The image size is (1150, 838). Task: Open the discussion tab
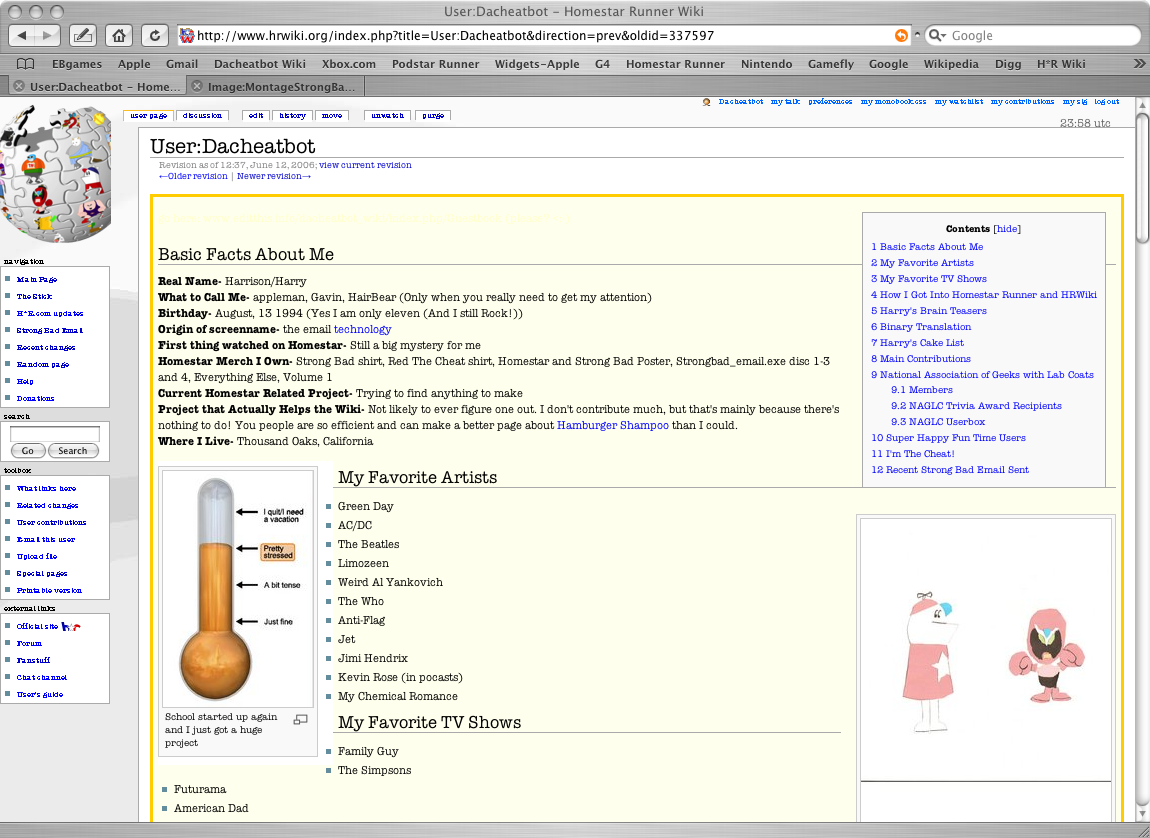[x=202, y=115]
